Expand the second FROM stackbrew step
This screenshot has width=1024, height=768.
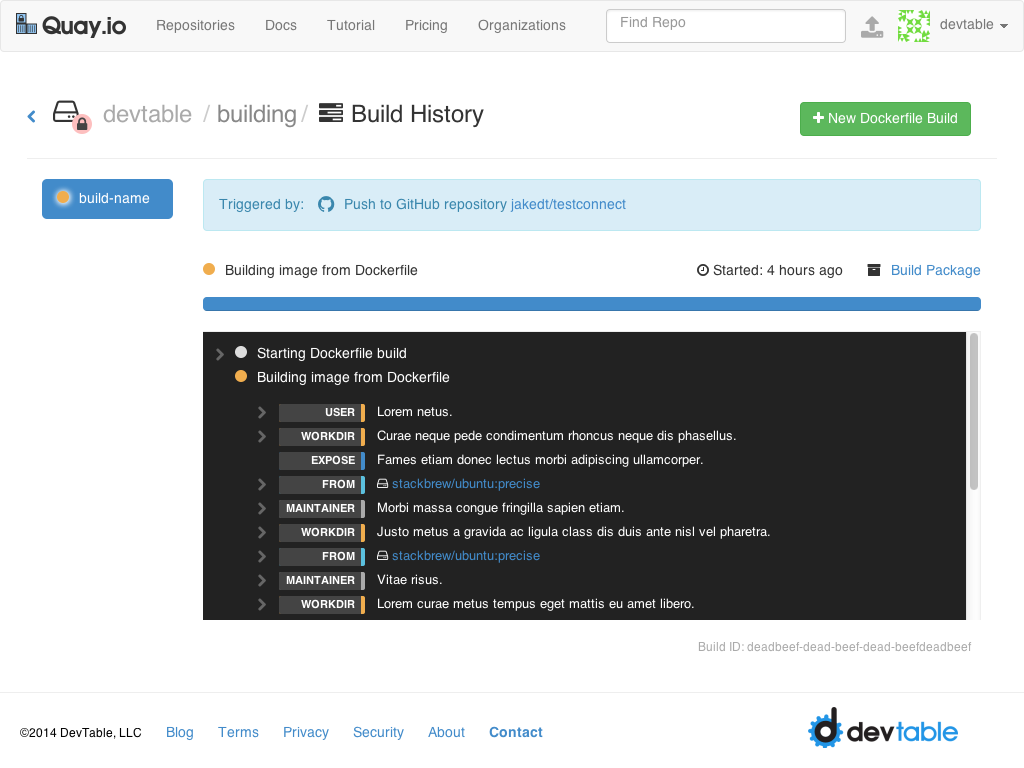point(262,556)
